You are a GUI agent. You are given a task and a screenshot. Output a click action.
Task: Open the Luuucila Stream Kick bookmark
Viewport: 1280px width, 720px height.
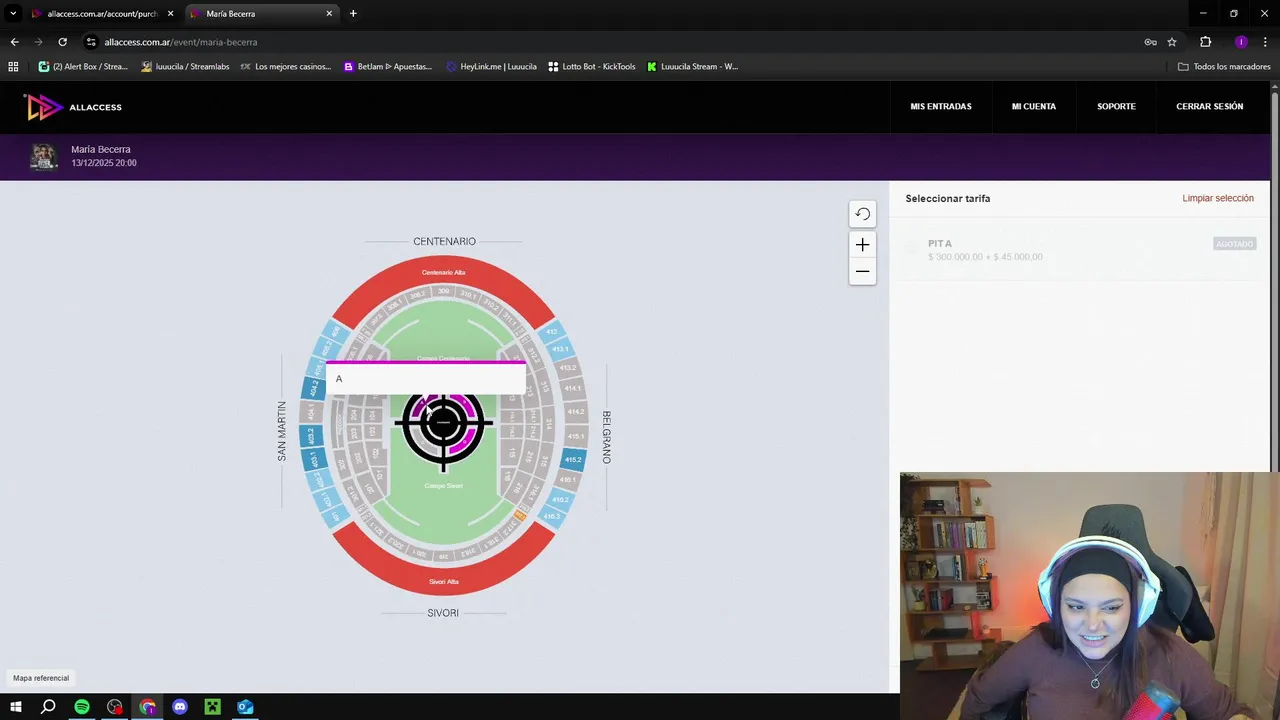coord(692,66)
